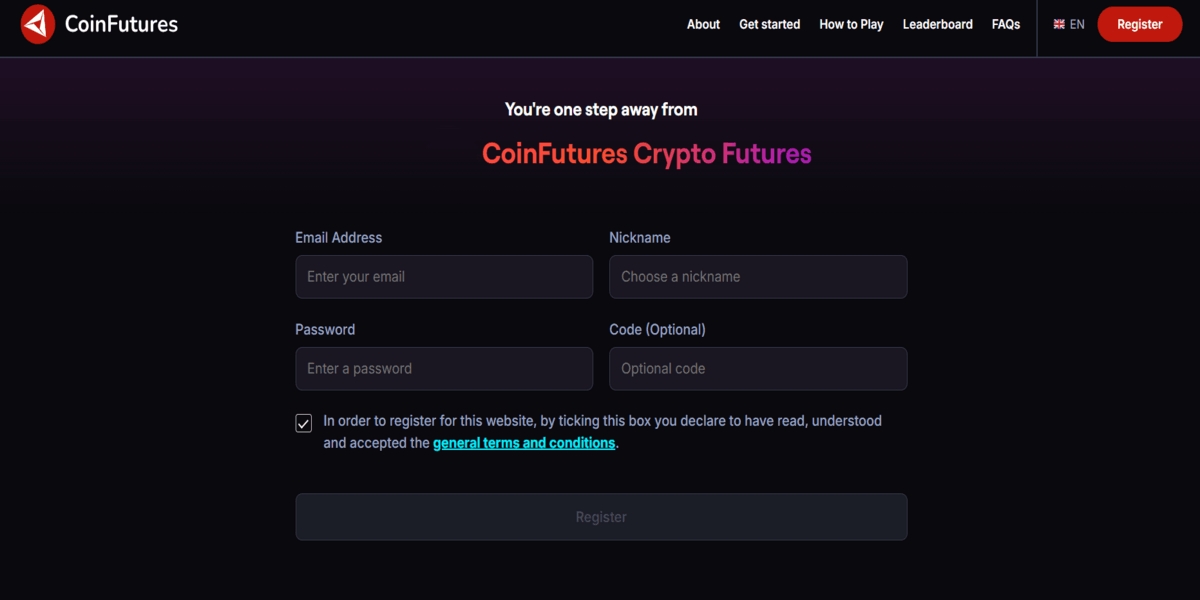Open the general terms and conditions link
Image resolution: width=1200 pixels, height=600 pixels.
pyautogui.click(x=524, y=443)
